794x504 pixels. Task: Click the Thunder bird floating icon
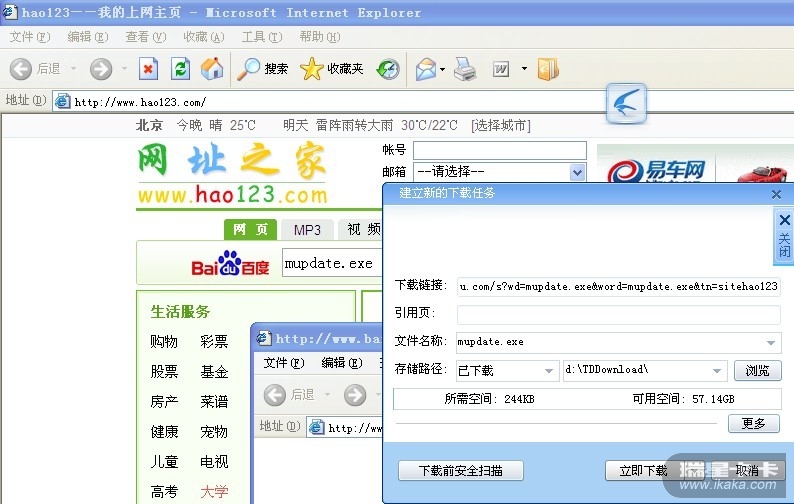click(626, 103)
